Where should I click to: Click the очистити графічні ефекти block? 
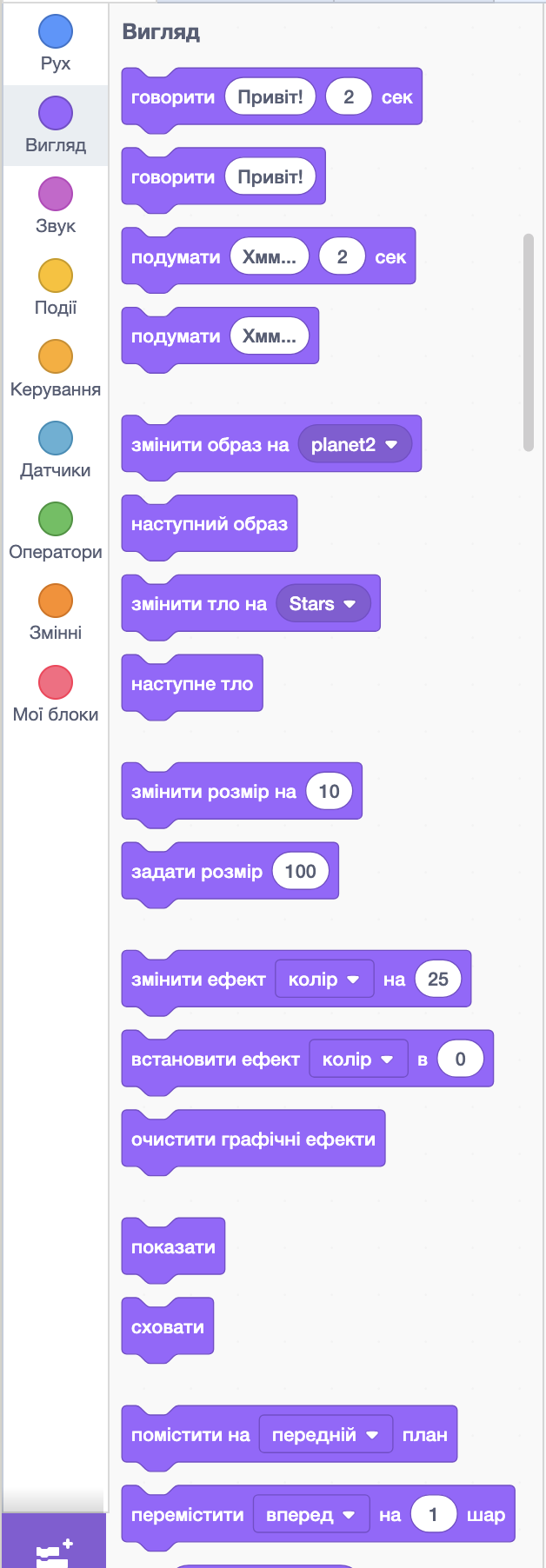pos(253,1139)
